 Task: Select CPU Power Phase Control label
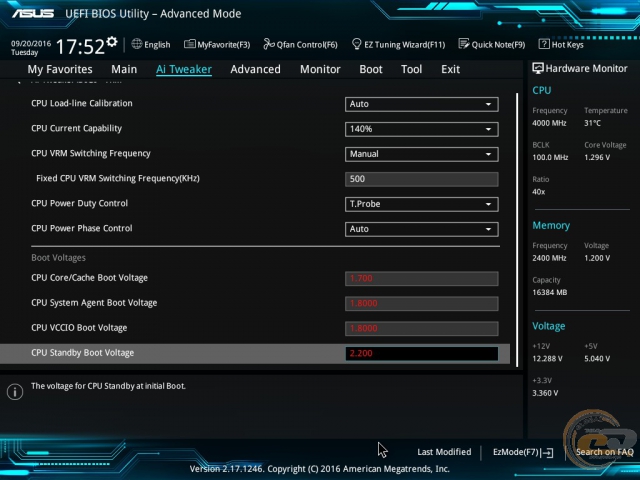click(x=82, y=228)
